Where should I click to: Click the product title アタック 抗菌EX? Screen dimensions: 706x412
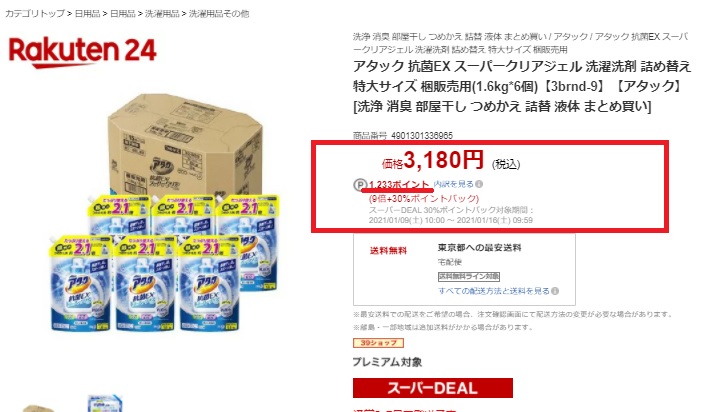[x=522, y=86]
